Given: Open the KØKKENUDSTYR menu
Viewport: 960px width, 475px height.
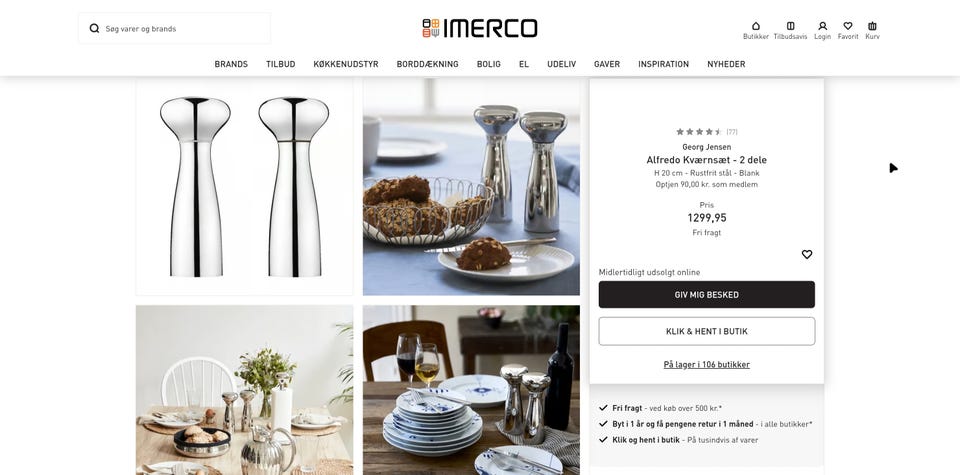Looking at the screenshot, I should [346, 64].
